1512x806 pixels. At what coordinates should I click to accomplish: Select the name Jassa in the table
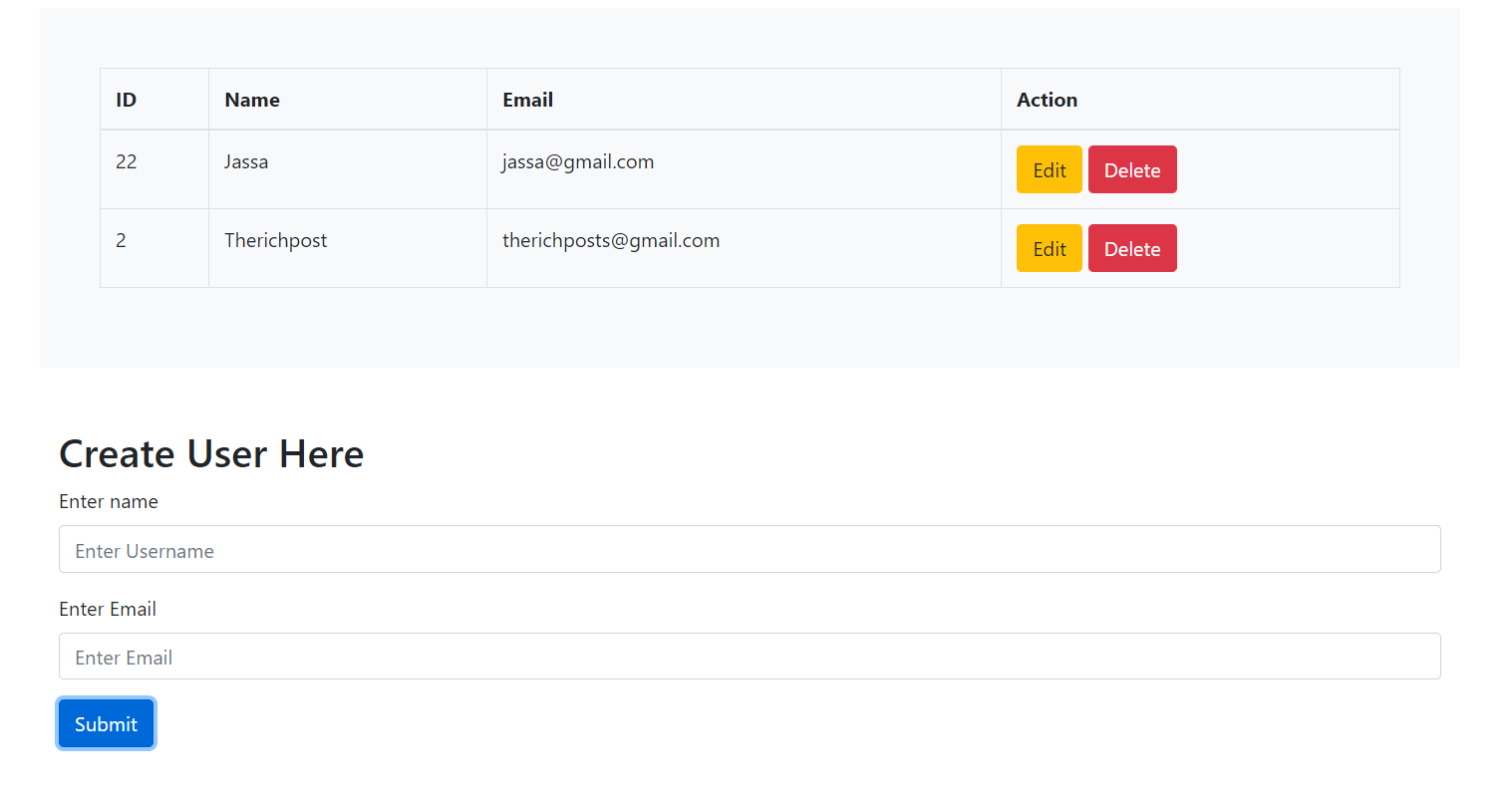coord(246,161)
